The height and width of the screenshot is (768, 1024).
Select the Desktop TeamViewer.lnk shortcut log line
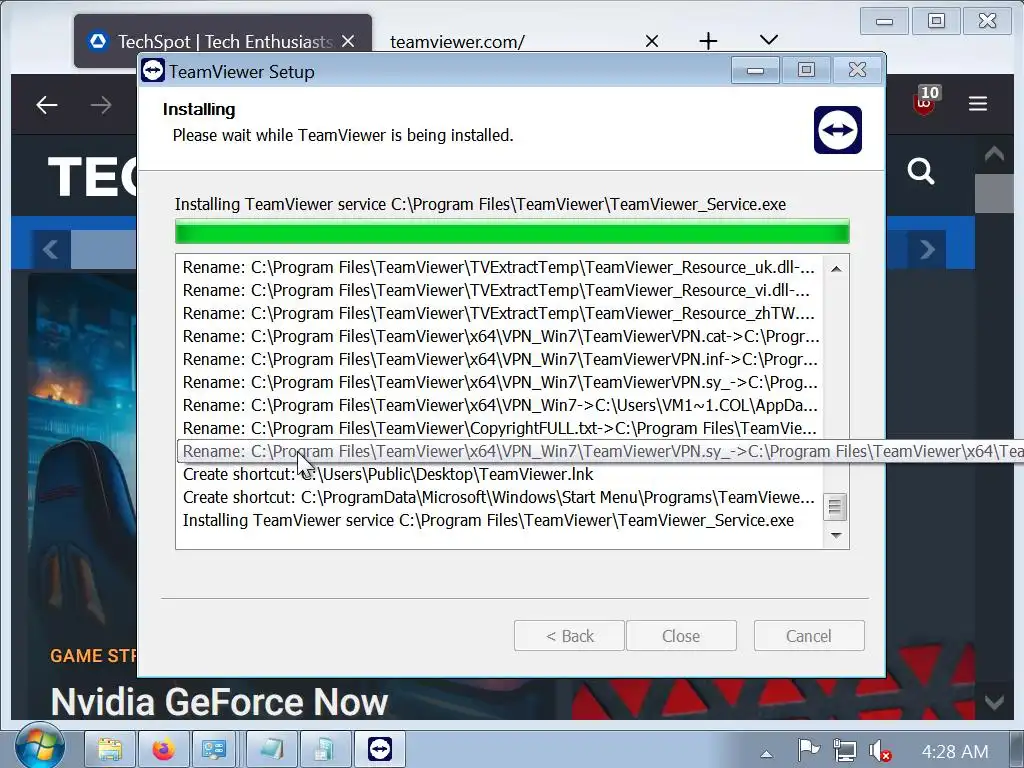499,474
